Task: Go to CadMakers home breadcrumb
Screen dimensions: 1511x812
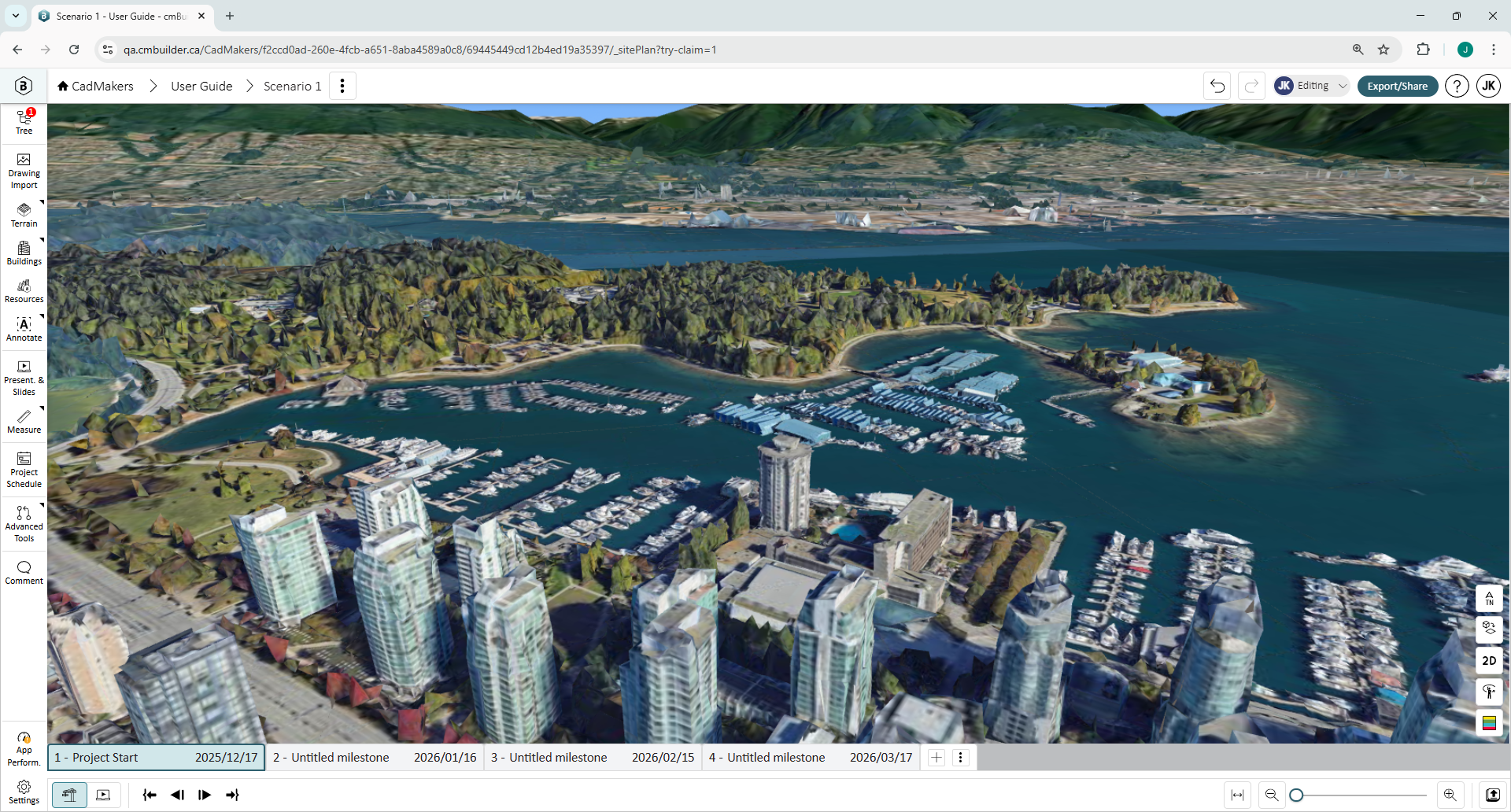Action: (x=95, y=86)
